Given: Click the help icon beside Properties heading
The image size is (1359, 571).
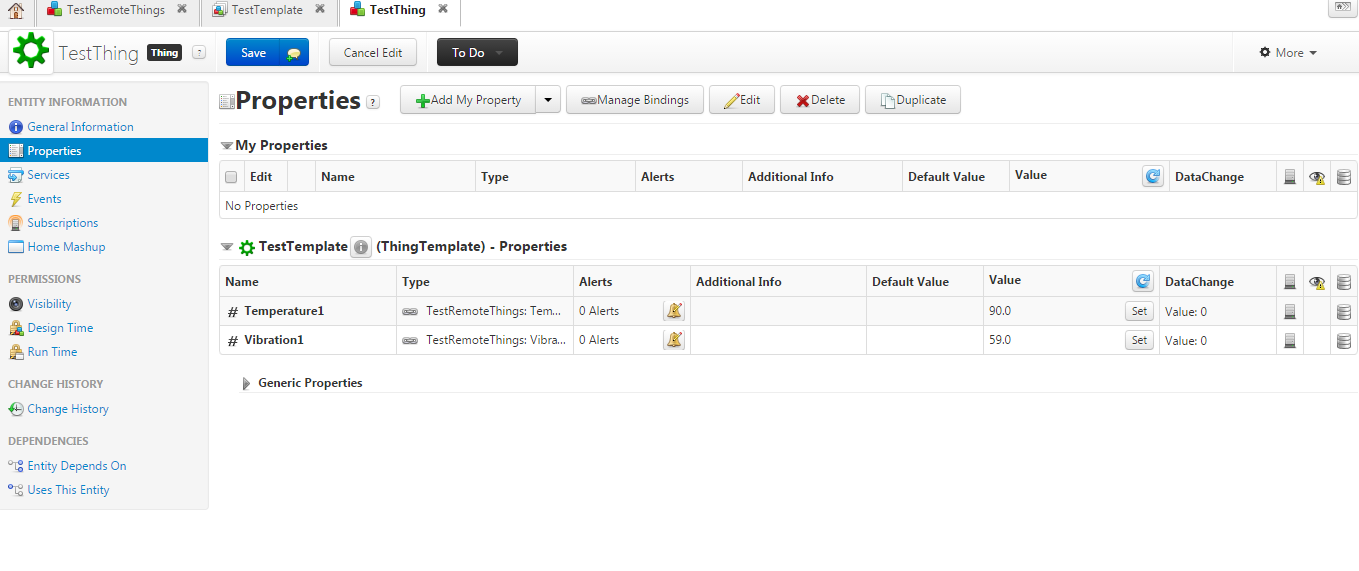Looking at the screenshot, I should coord(373,102).
